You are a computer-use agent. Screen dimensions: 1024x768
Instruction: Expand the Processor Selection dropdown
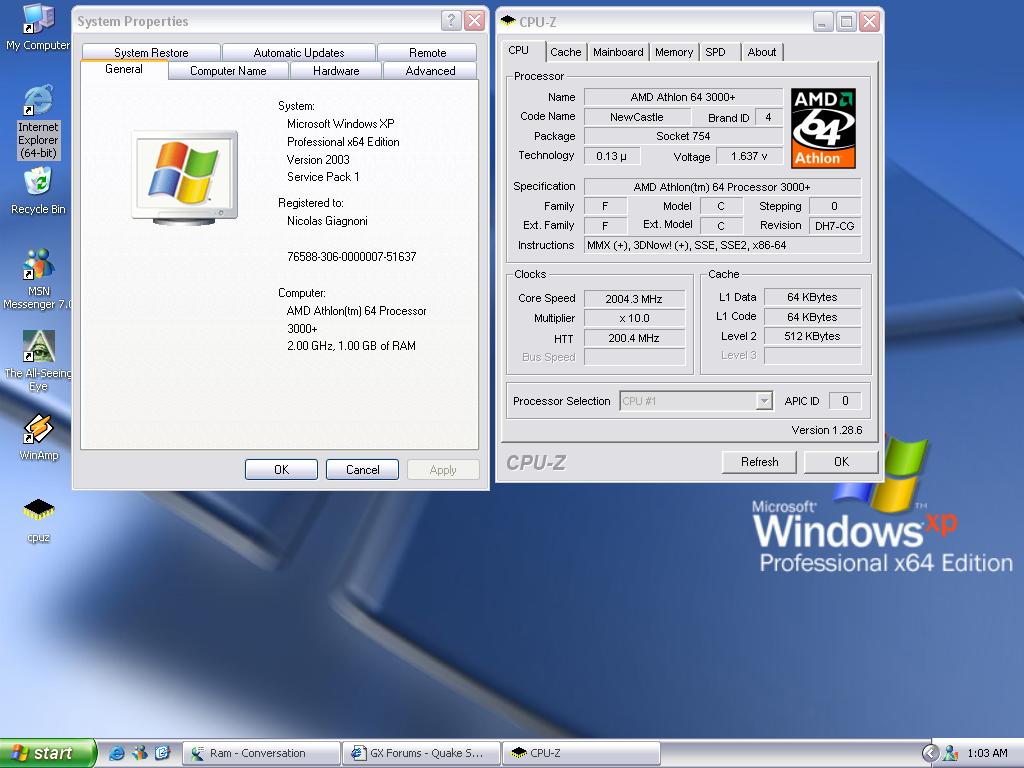pos(763,401)
